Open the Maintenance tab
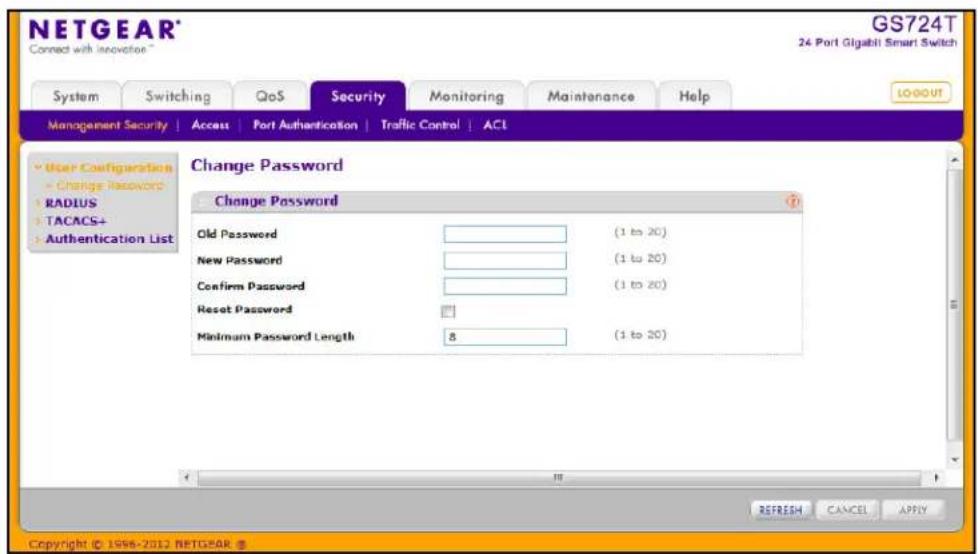978x554 pixels. [x=591, y=97]
